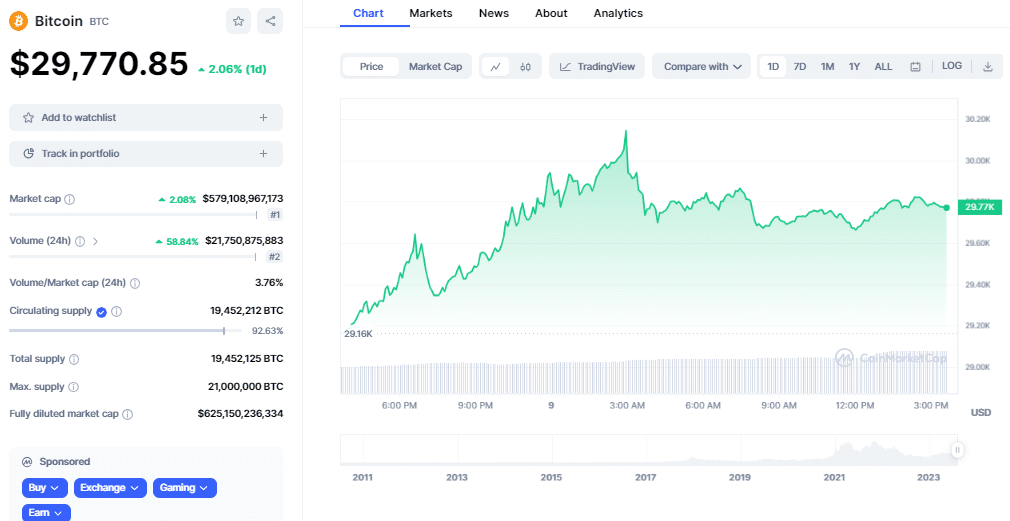
Task: Click Track in portfolio button
Action: click(146, 154)
